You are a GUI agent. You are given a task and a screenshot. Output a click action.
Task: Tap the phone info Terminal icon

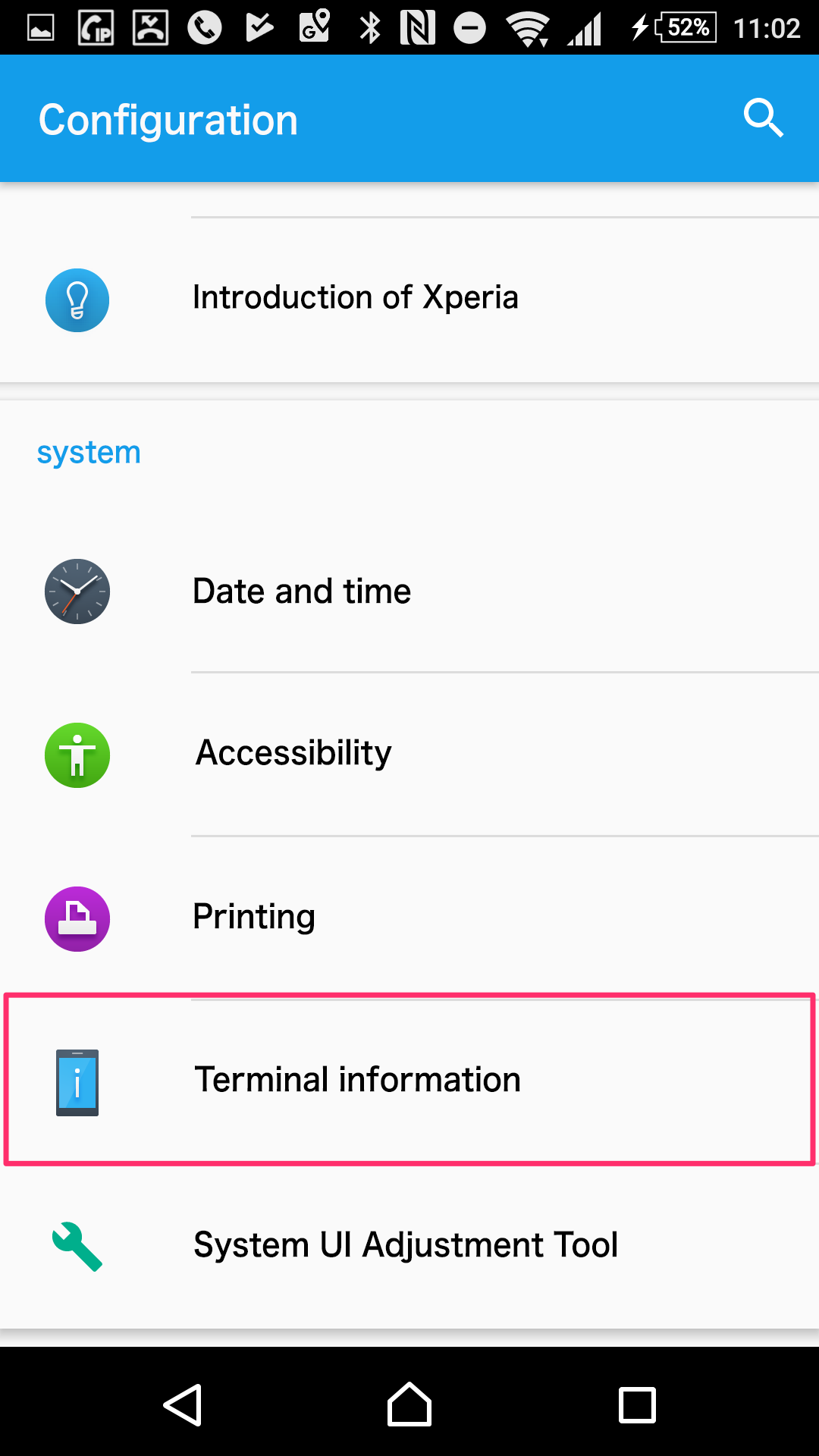coord(77,1082)
